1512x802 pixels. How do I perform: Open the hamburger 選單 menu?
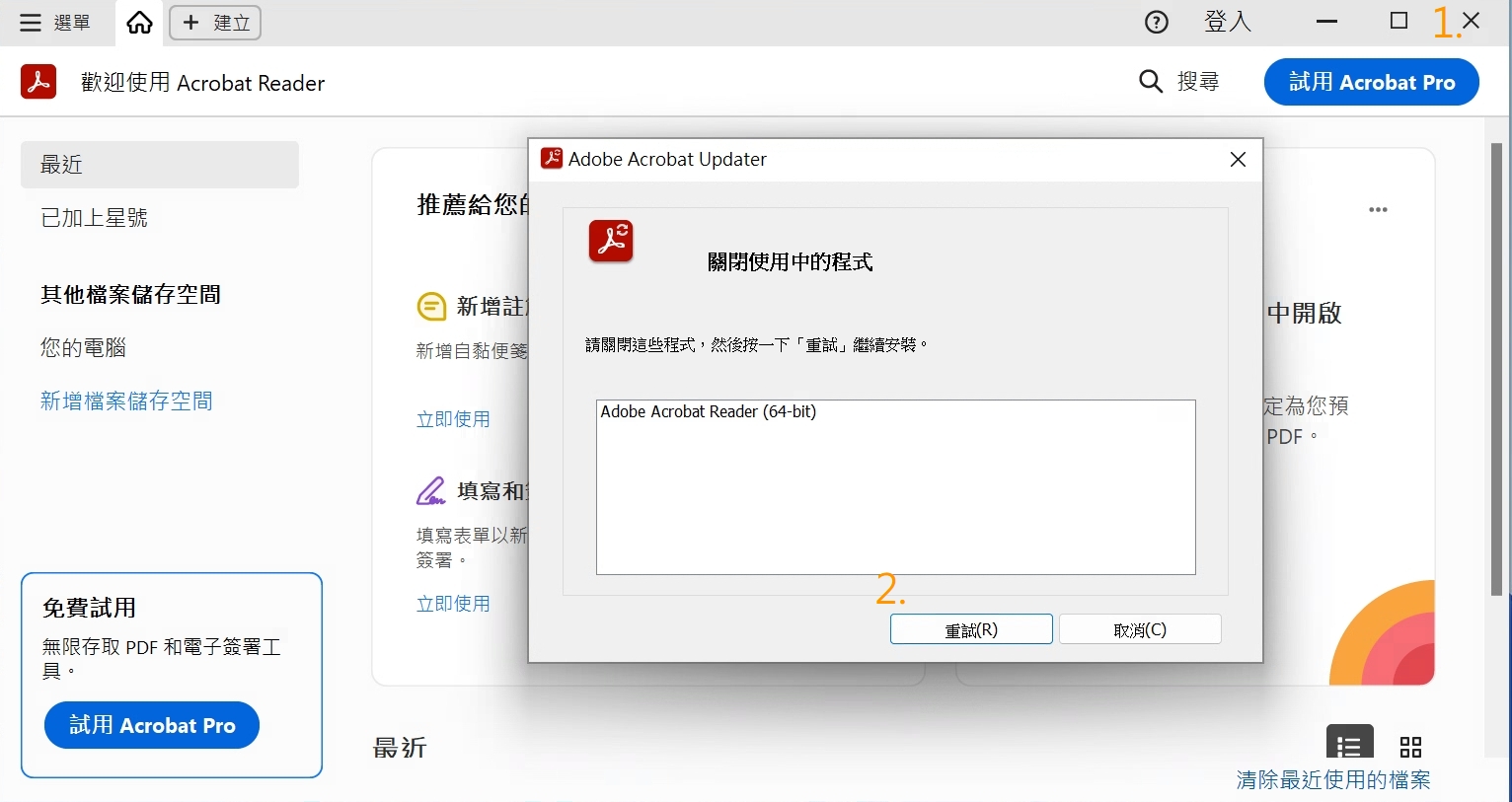pos(54,23)
